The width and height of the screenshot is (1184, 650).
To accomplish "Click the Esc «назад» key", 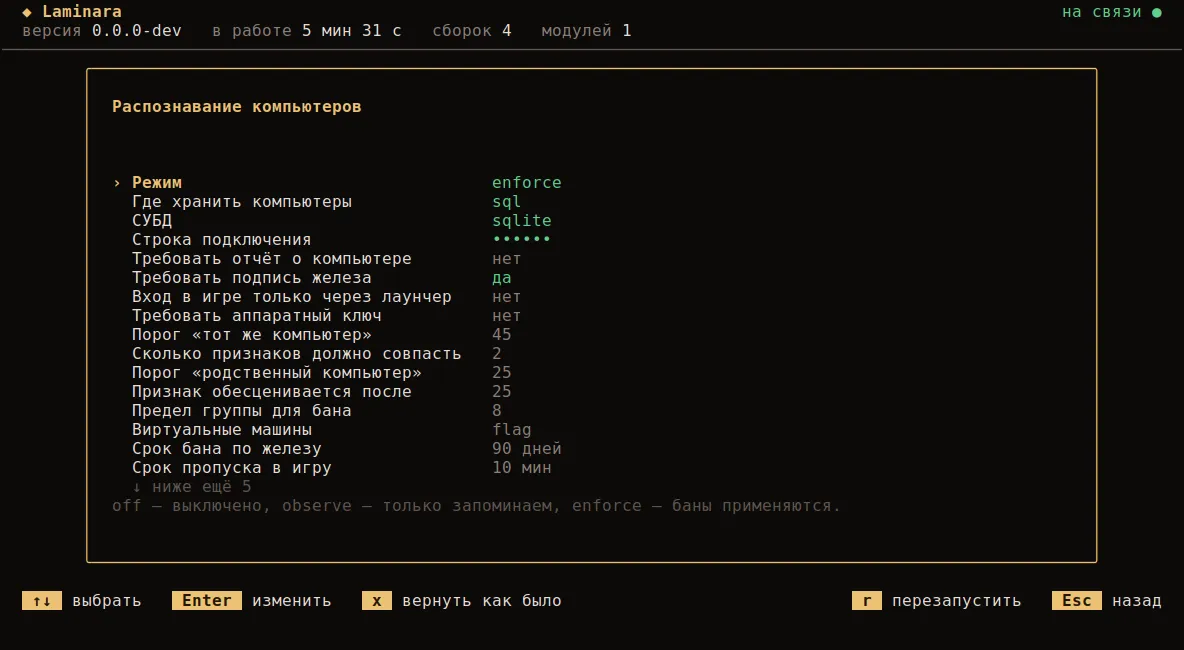I will point(1077,600).
